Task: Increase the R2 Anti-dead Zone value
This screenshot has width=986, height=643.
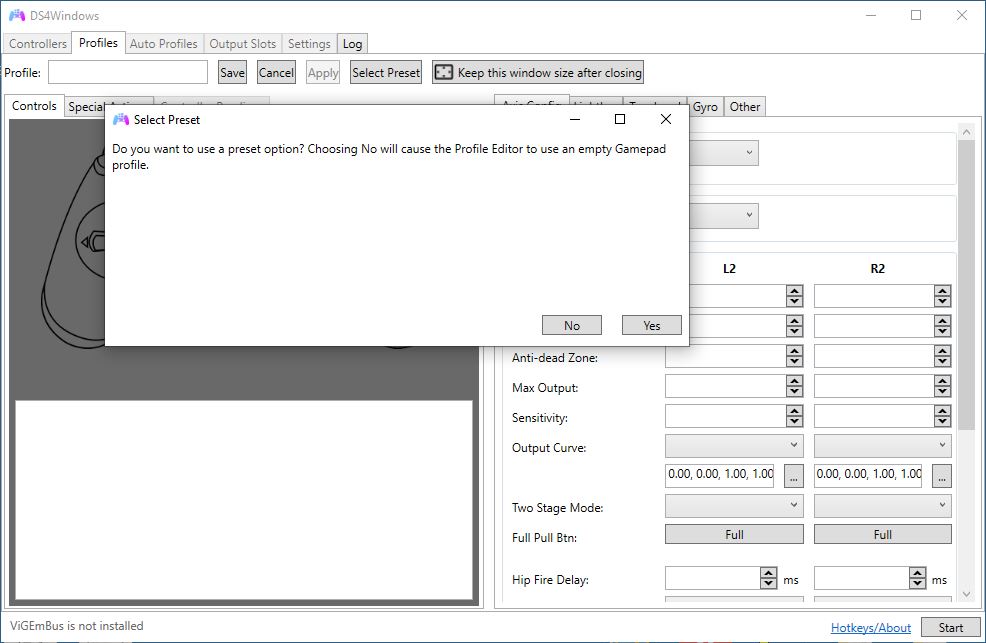Action: pos(942,351)
